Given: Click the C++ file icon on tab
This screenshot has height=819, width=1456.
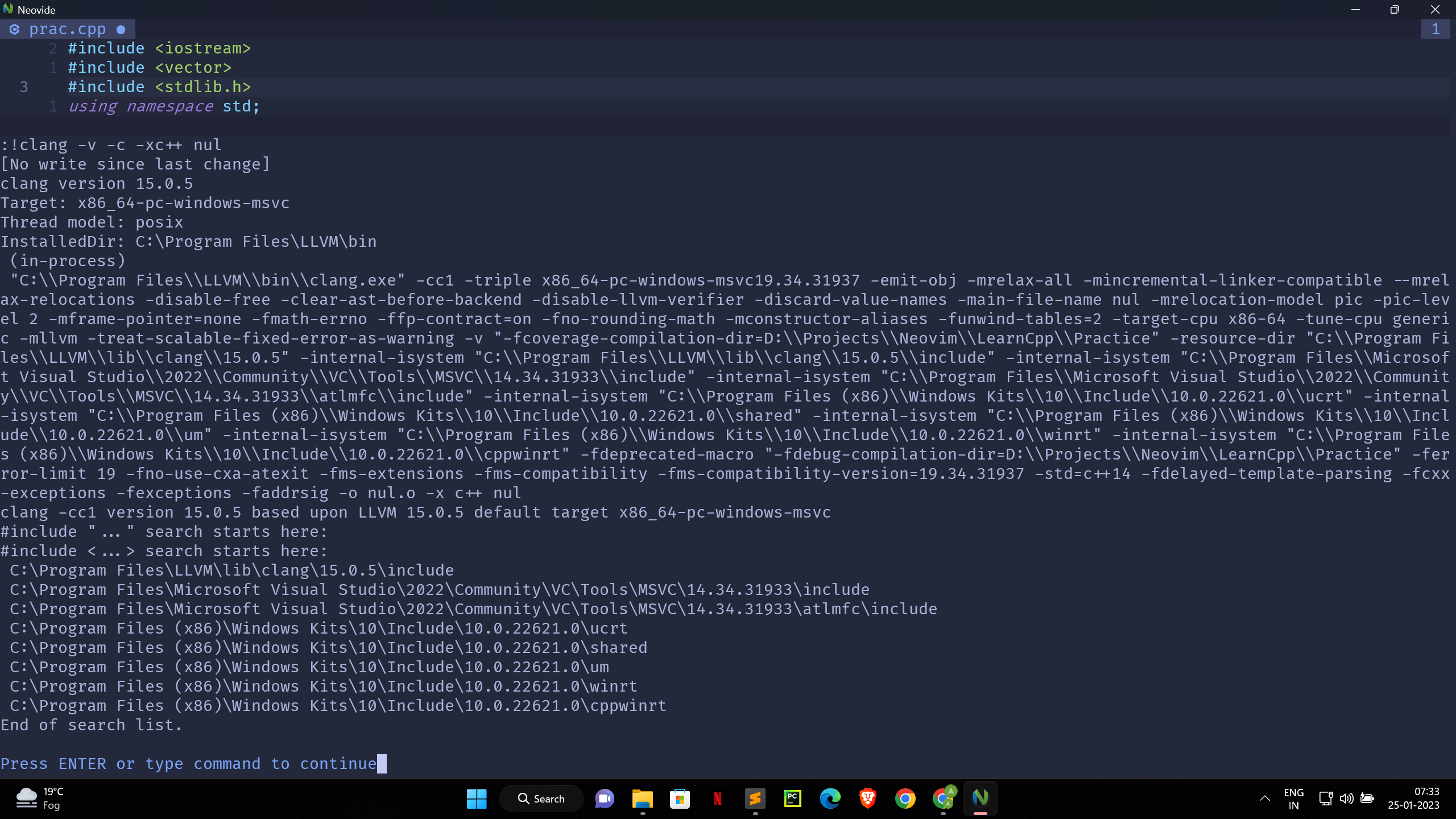Looking at the screenshot, I should pos(15,29).
